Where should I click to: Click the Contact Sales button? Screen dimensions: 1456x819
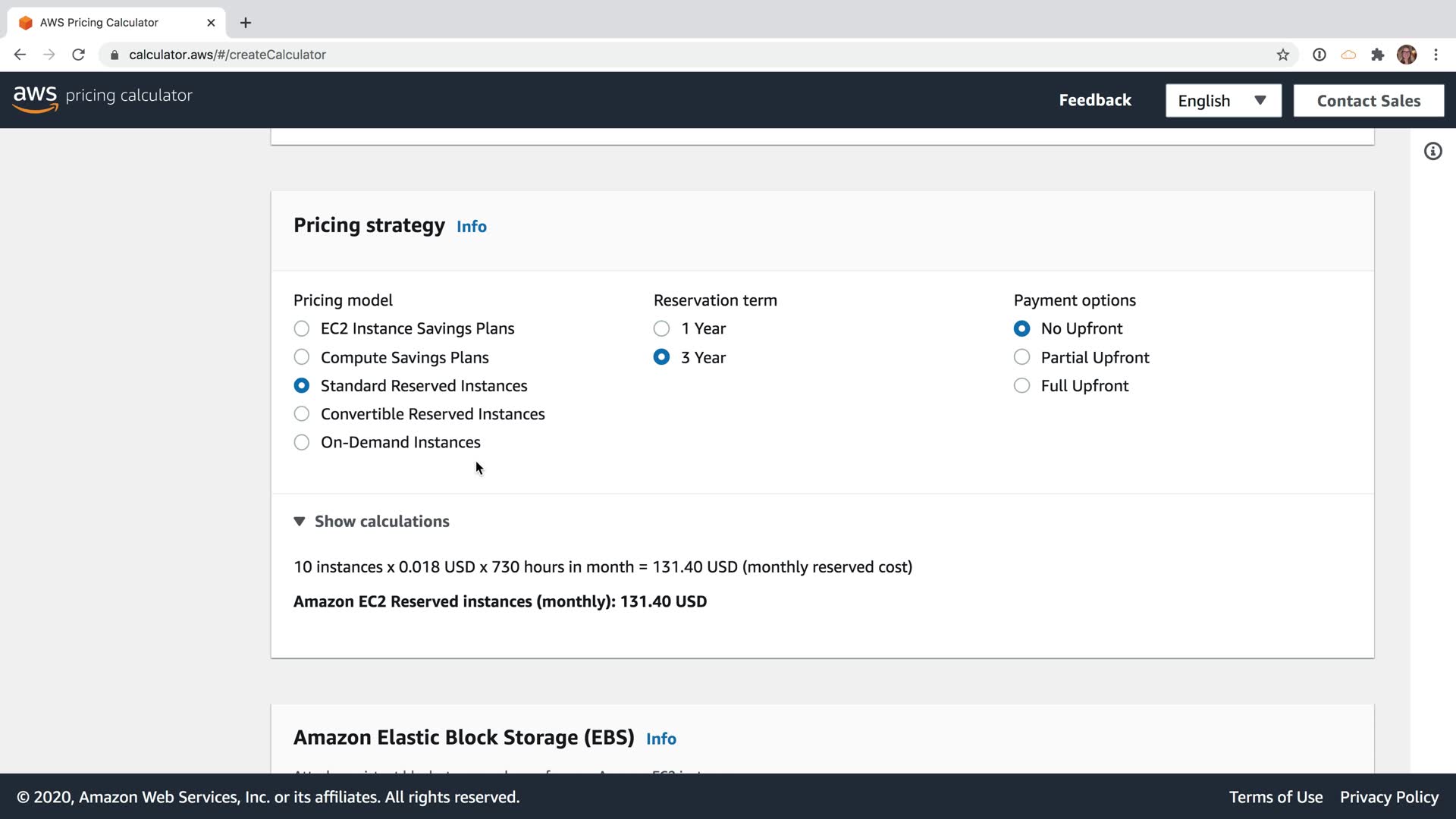(x=1368, y=101)
